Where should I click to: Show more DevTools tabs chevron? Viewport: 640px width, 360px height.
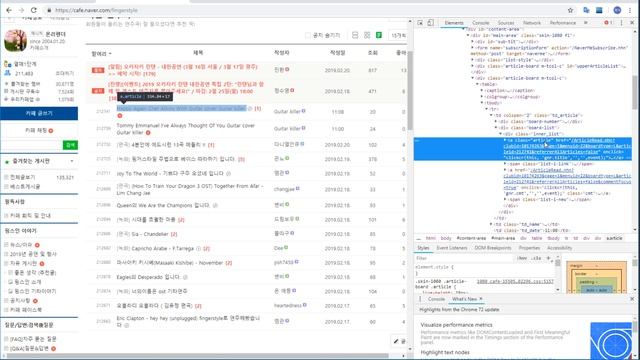(x=586, y=23)
